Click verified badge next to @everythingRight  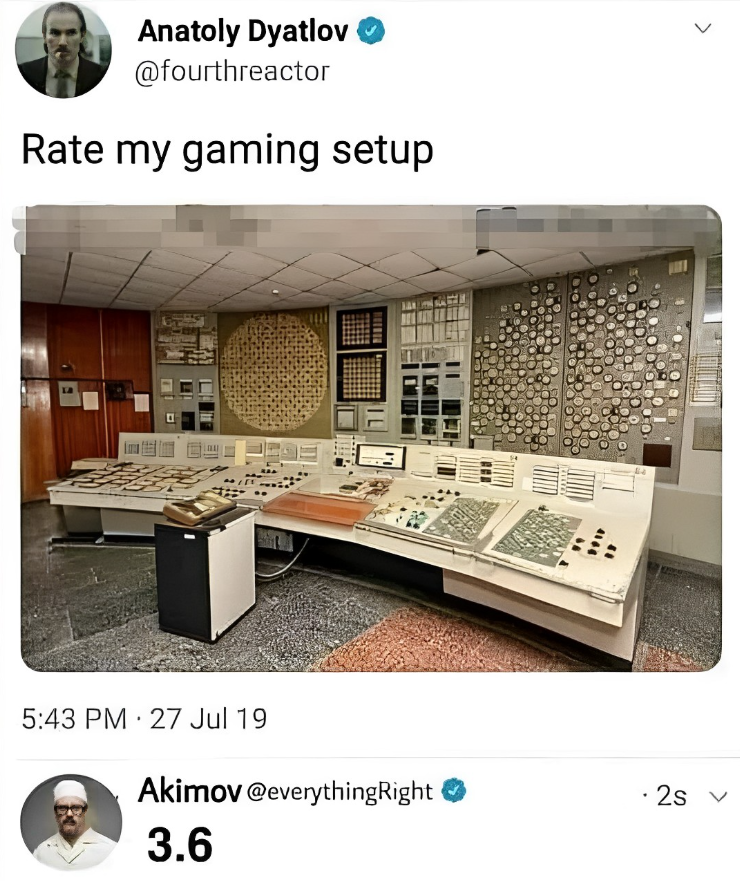click(454, 791)
